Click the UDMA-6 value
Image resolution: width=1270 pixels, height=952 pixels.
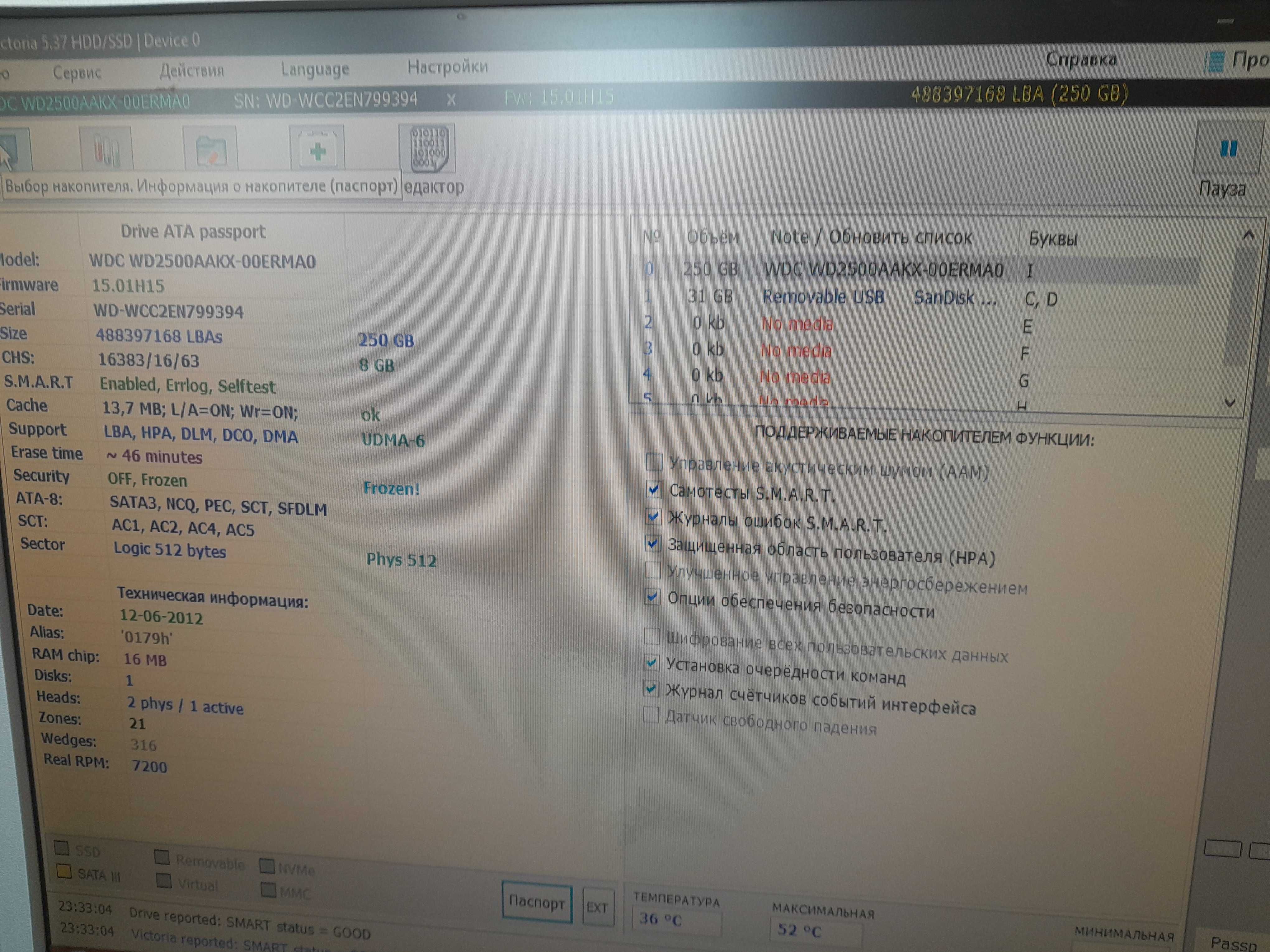click(393, 440)
